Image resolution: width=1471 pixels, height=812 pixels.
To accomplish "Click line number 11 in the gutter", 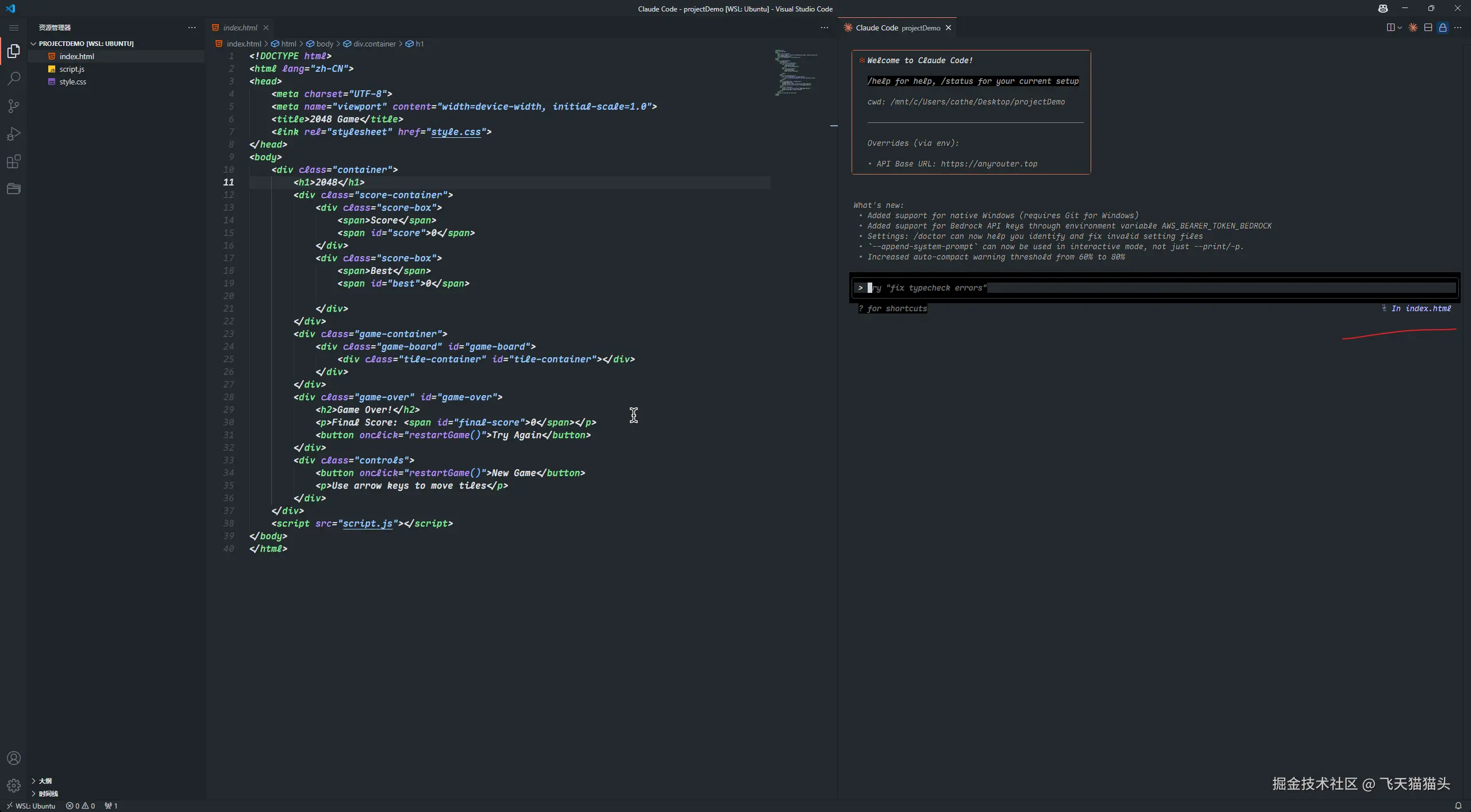I will coord(229,183).
